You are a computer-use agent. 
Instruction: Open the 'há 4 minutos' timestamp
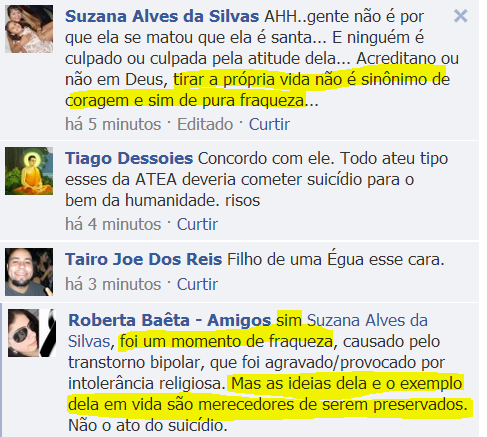(x=113, y=224)
